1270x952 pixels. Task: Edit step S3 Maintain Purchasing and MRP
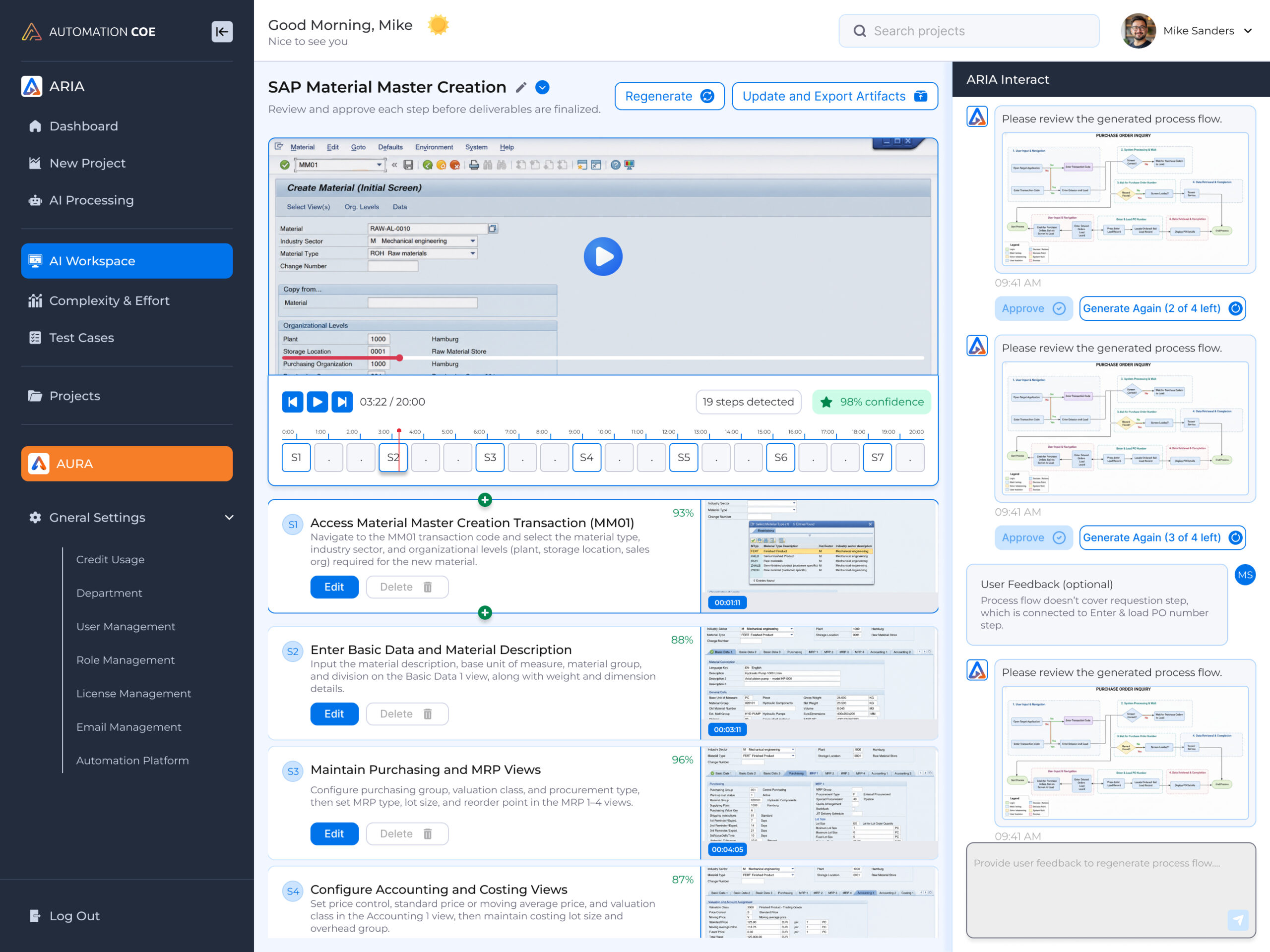[334, 834]
